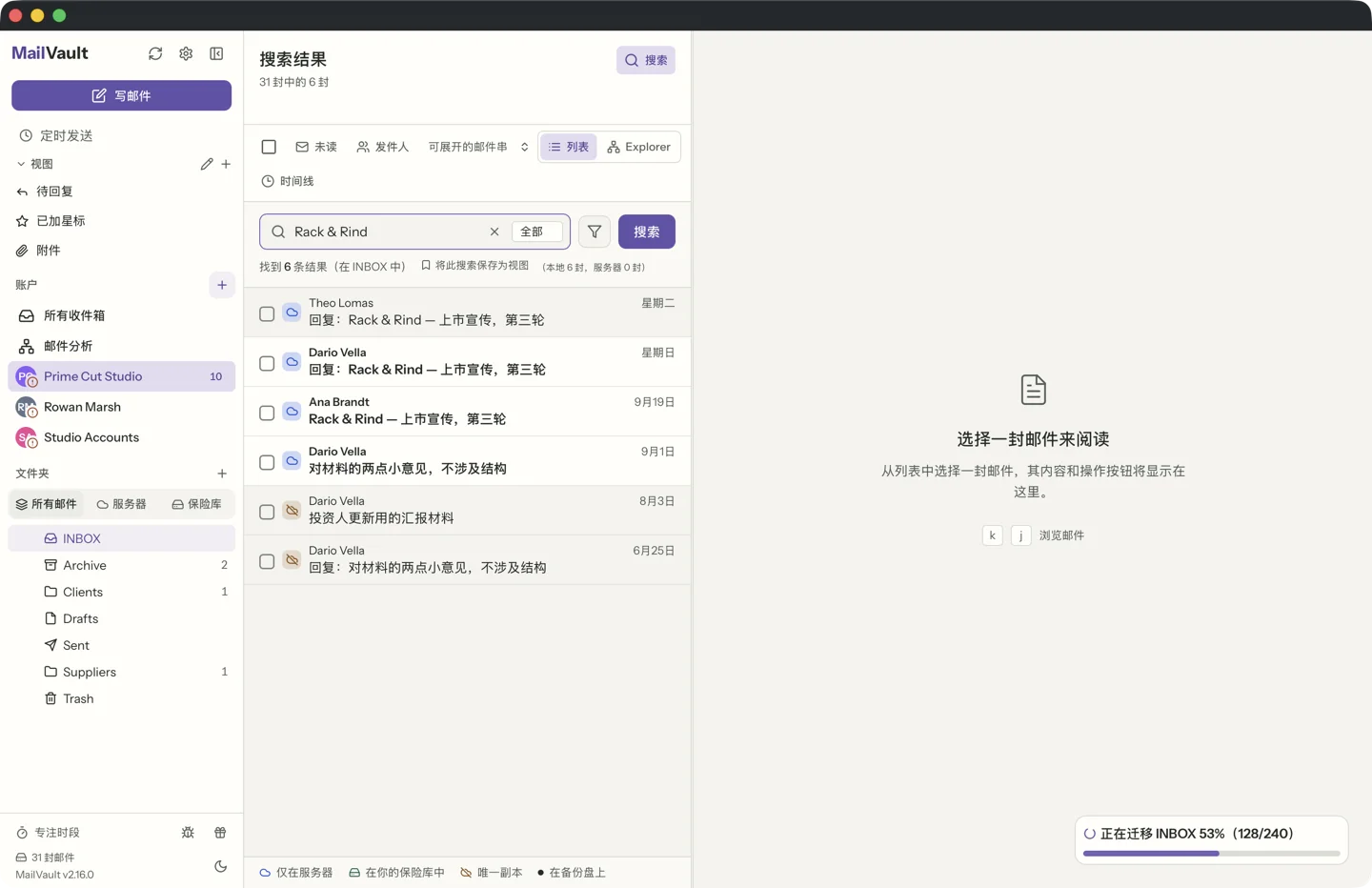1372x888 pixels.
Task: Open the search filter funnel icon
Action: 595,232
